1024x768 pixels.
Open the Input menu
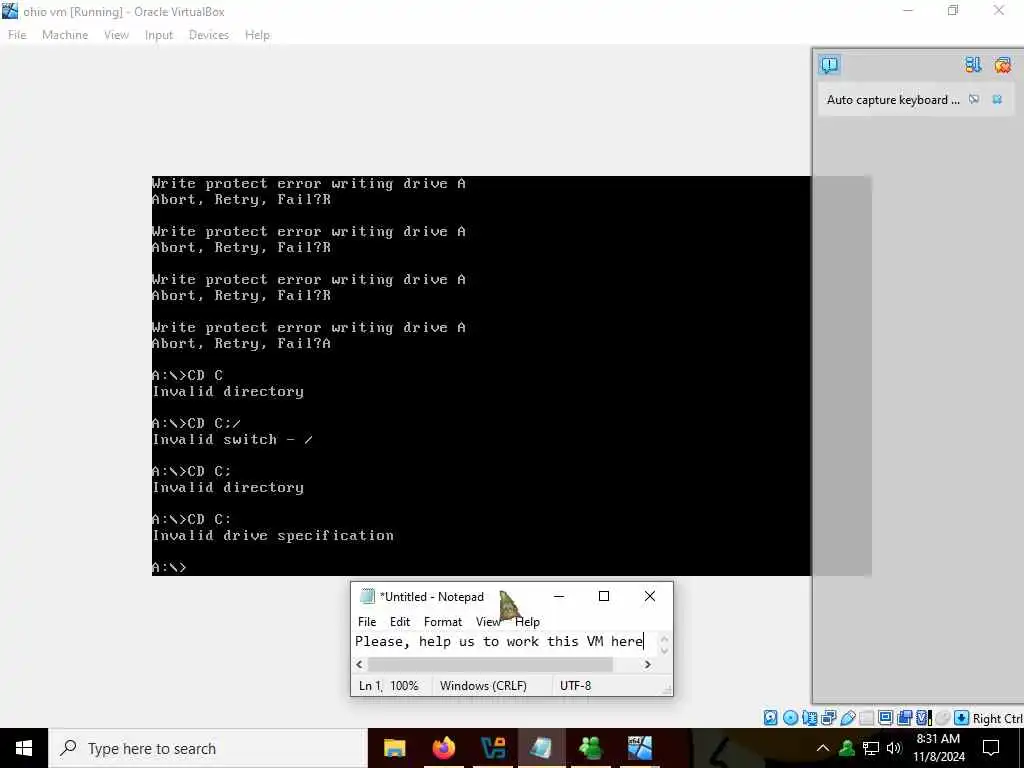coord(159,35)
